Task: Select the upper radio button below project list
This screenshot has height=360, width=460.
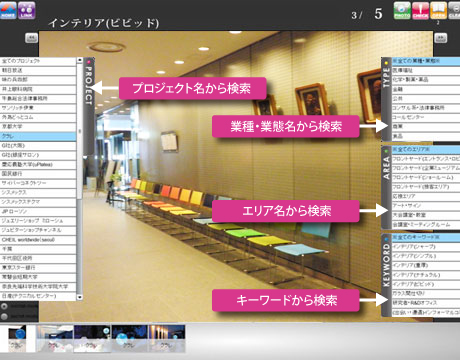Action: [4, 306]
